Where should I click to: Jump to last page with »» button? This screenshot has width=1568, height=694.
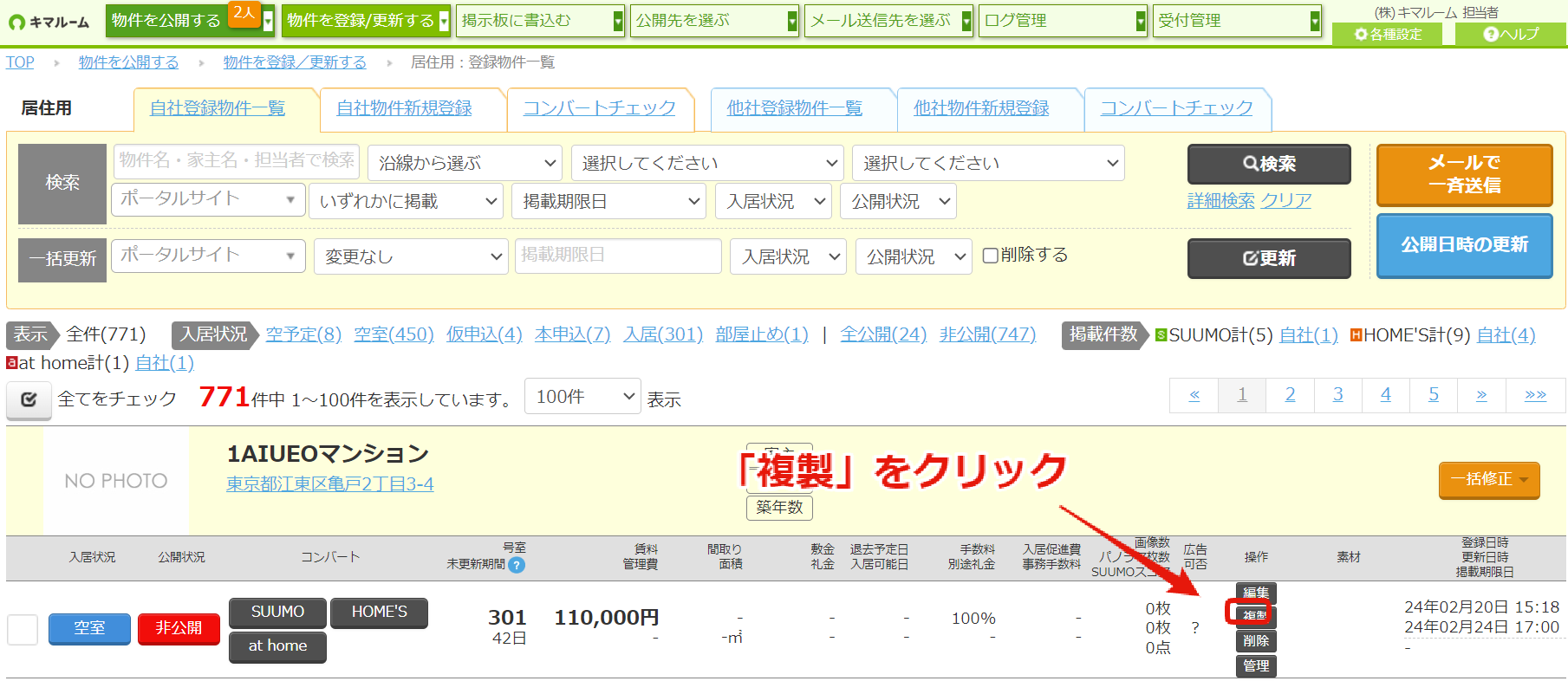pos(1535,395)
